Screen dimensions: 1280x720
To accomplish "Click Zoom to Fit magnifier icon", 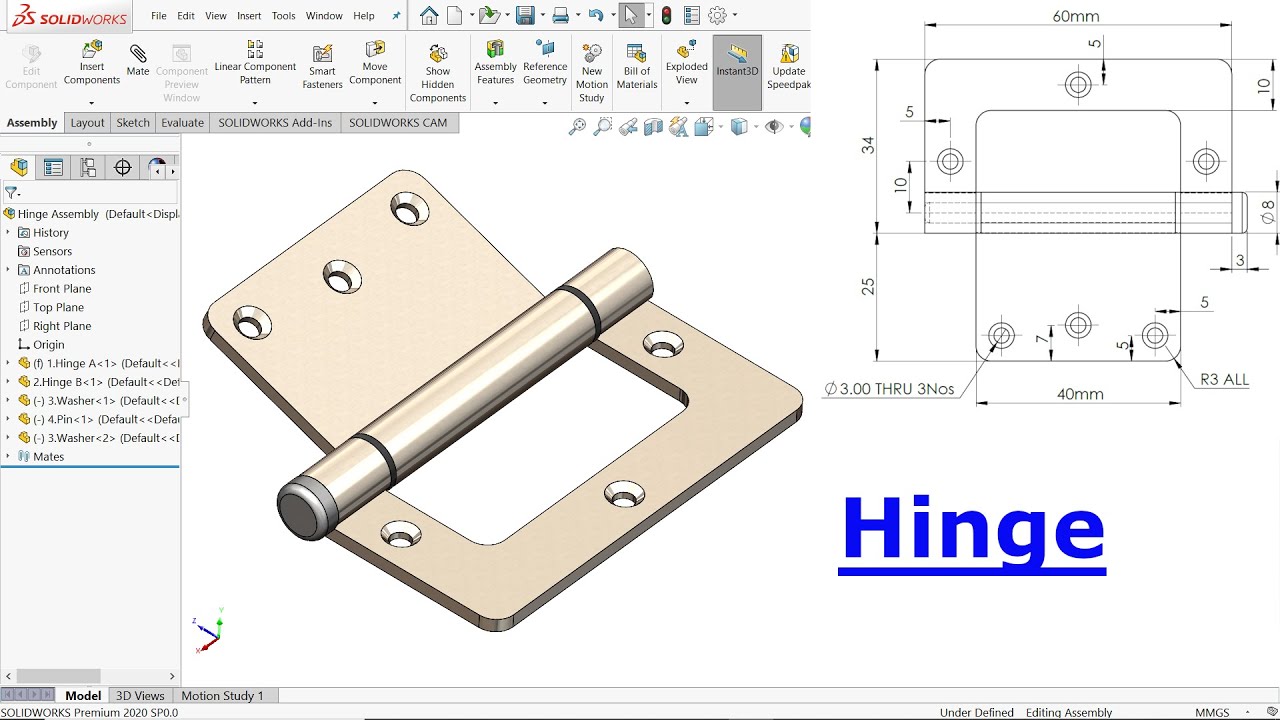I will (x=577, y=127).
